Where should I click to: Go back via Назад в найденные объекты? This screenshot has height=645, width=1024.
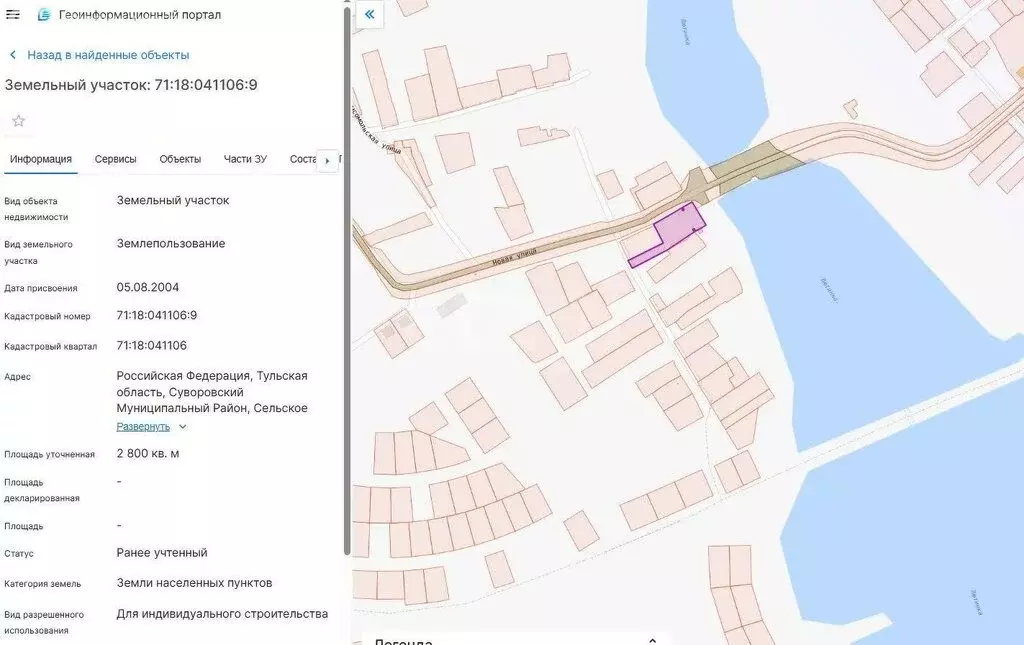108,55
